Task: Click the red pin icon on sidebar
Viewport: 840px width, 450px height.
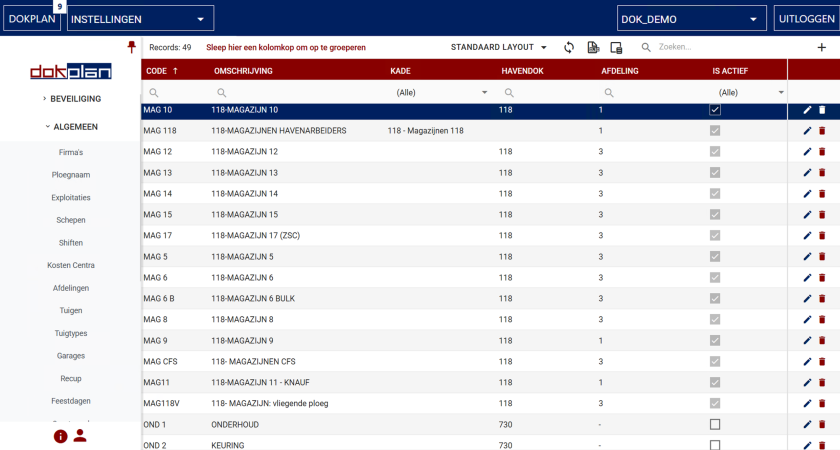Action: click(x=131, y=47)
